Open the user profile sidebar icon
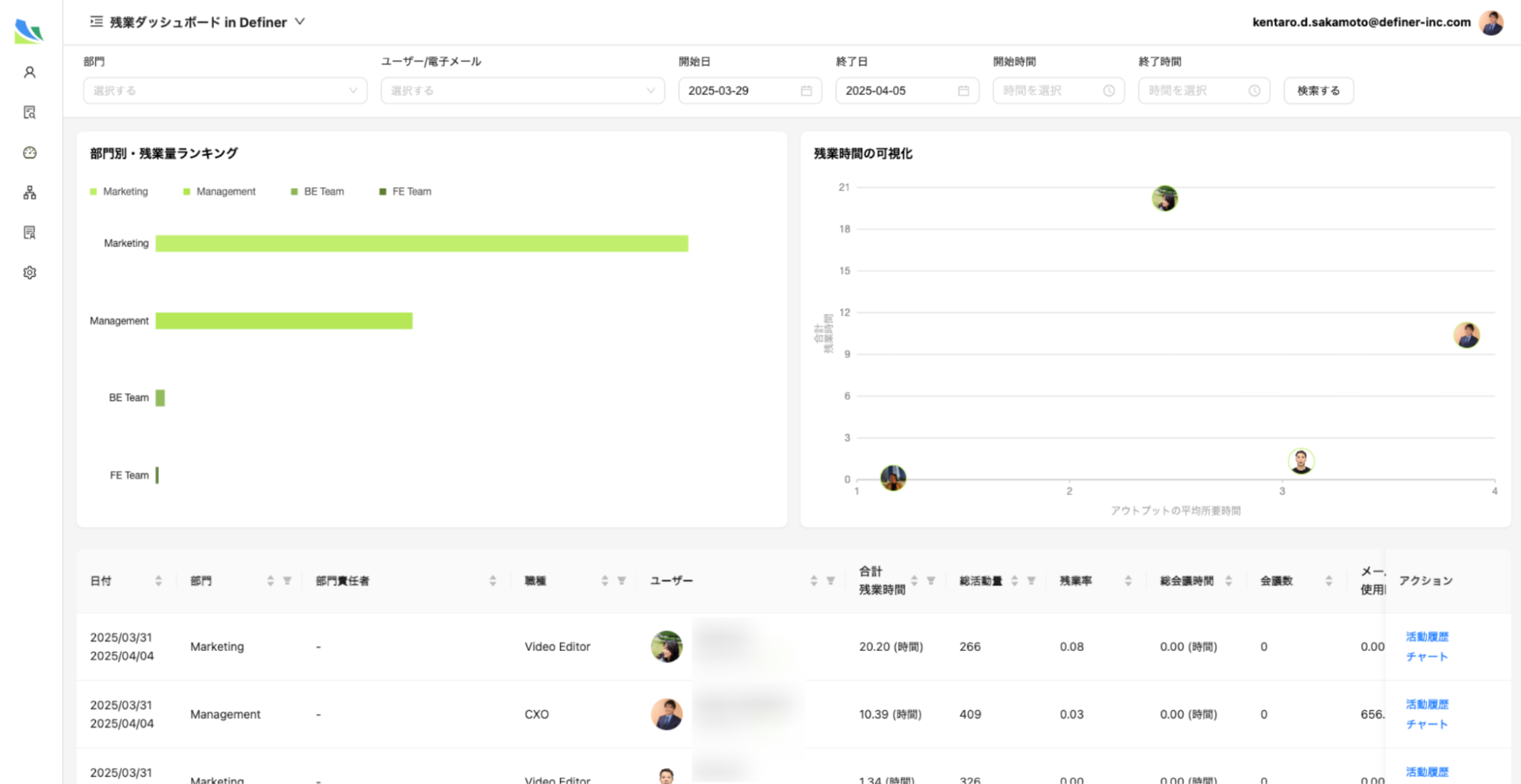 point(29,71)
